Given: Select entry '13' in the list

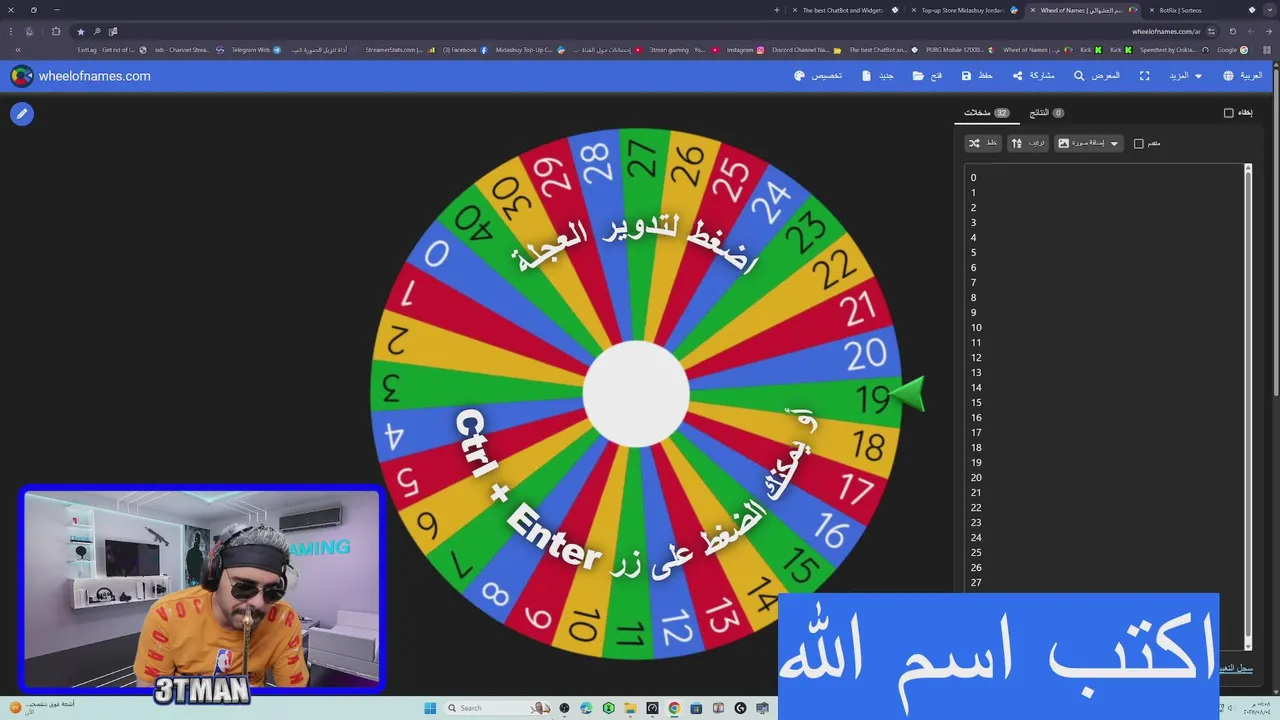Looking at the screenshot, I should click(x=976, y=372).
